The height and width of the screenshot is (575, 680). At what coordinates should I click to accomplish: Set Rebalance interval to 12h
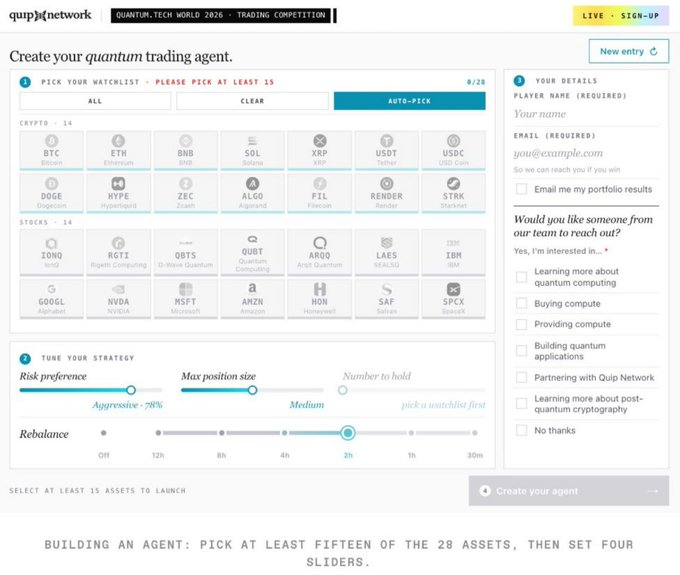(x=158, y=433)
